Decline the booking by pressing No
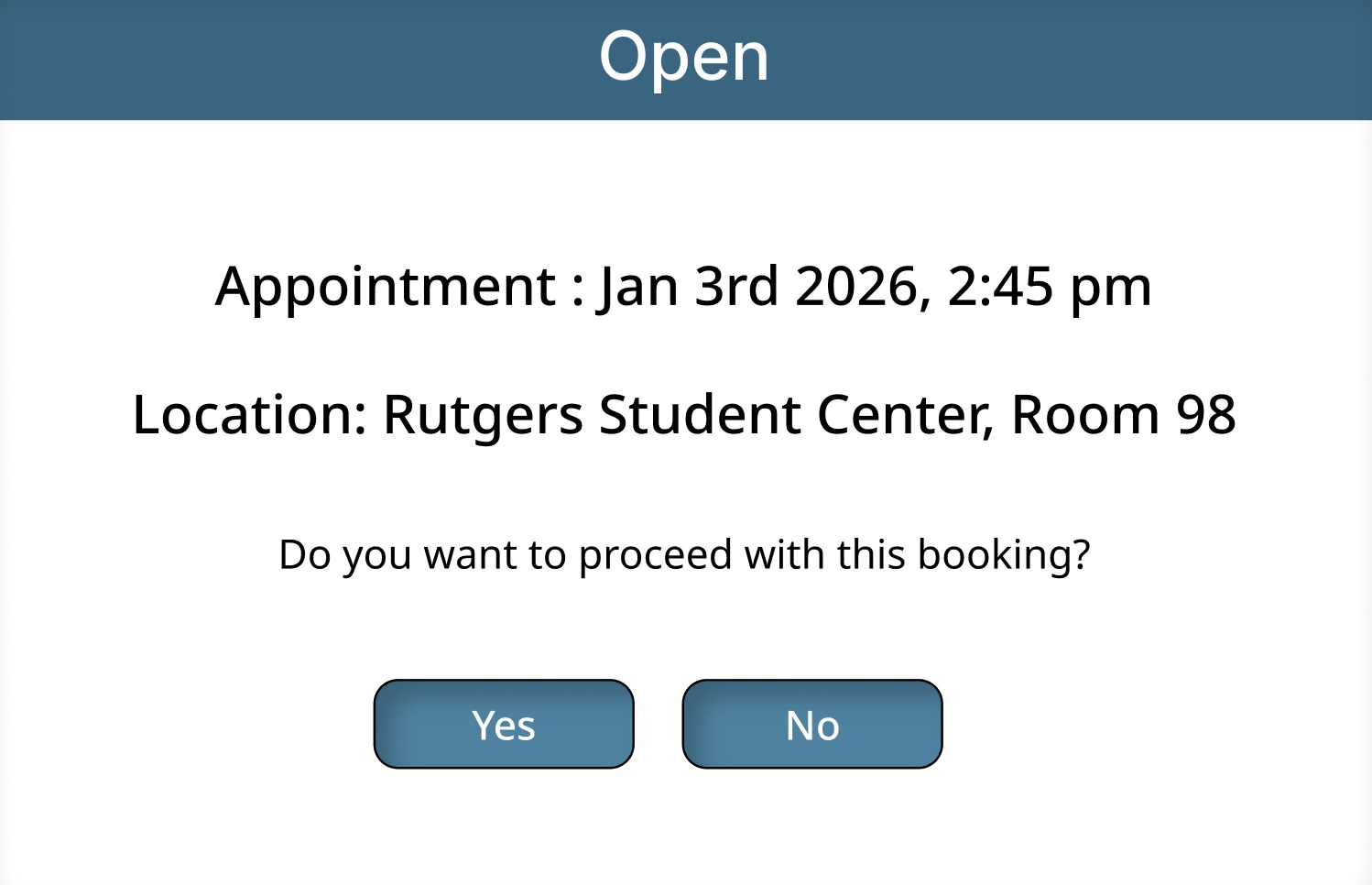1372x885 pixels. pyautogui.click(x=811, y=724)
